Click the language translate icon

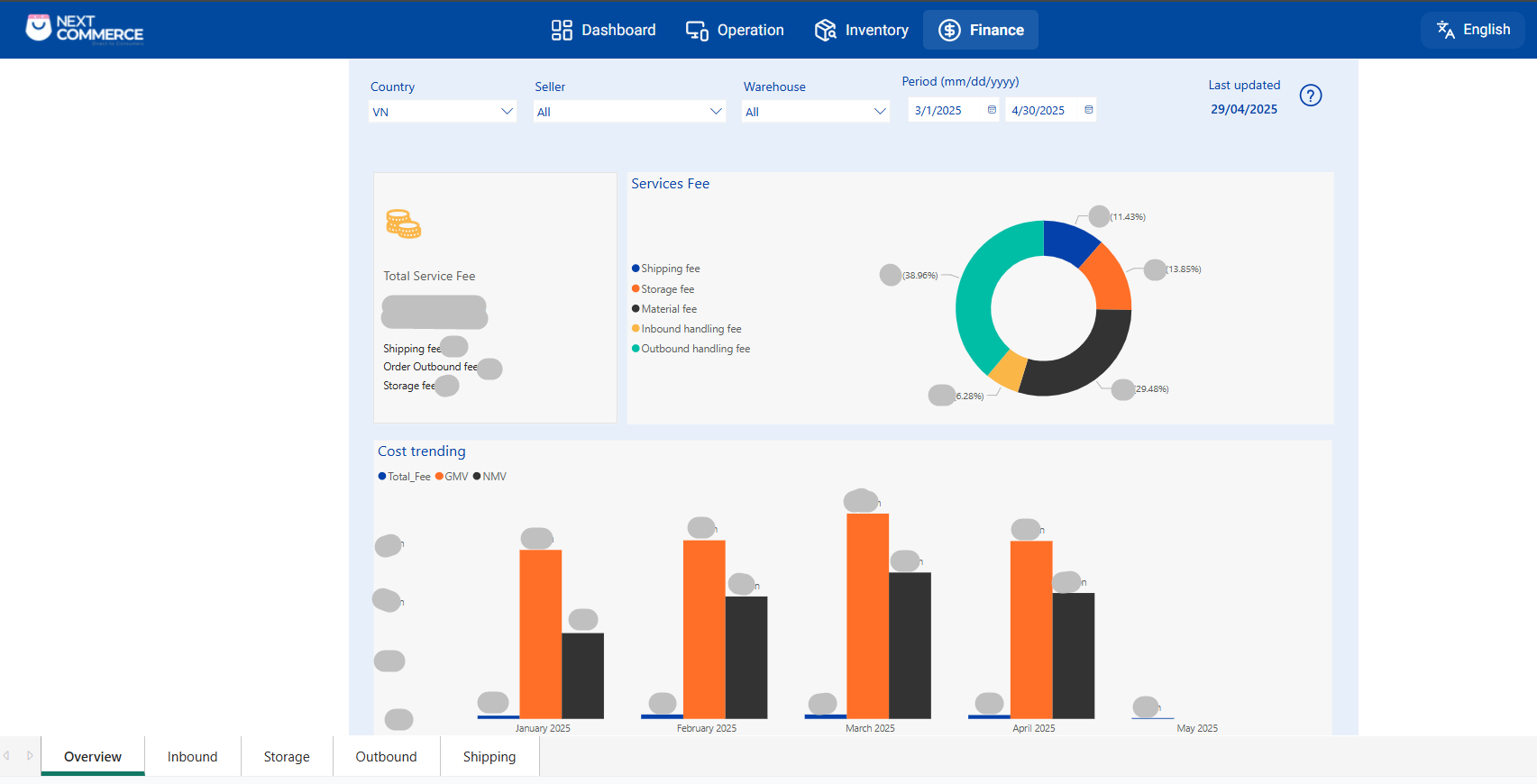pyautogui.click(x=1445, y=30)
